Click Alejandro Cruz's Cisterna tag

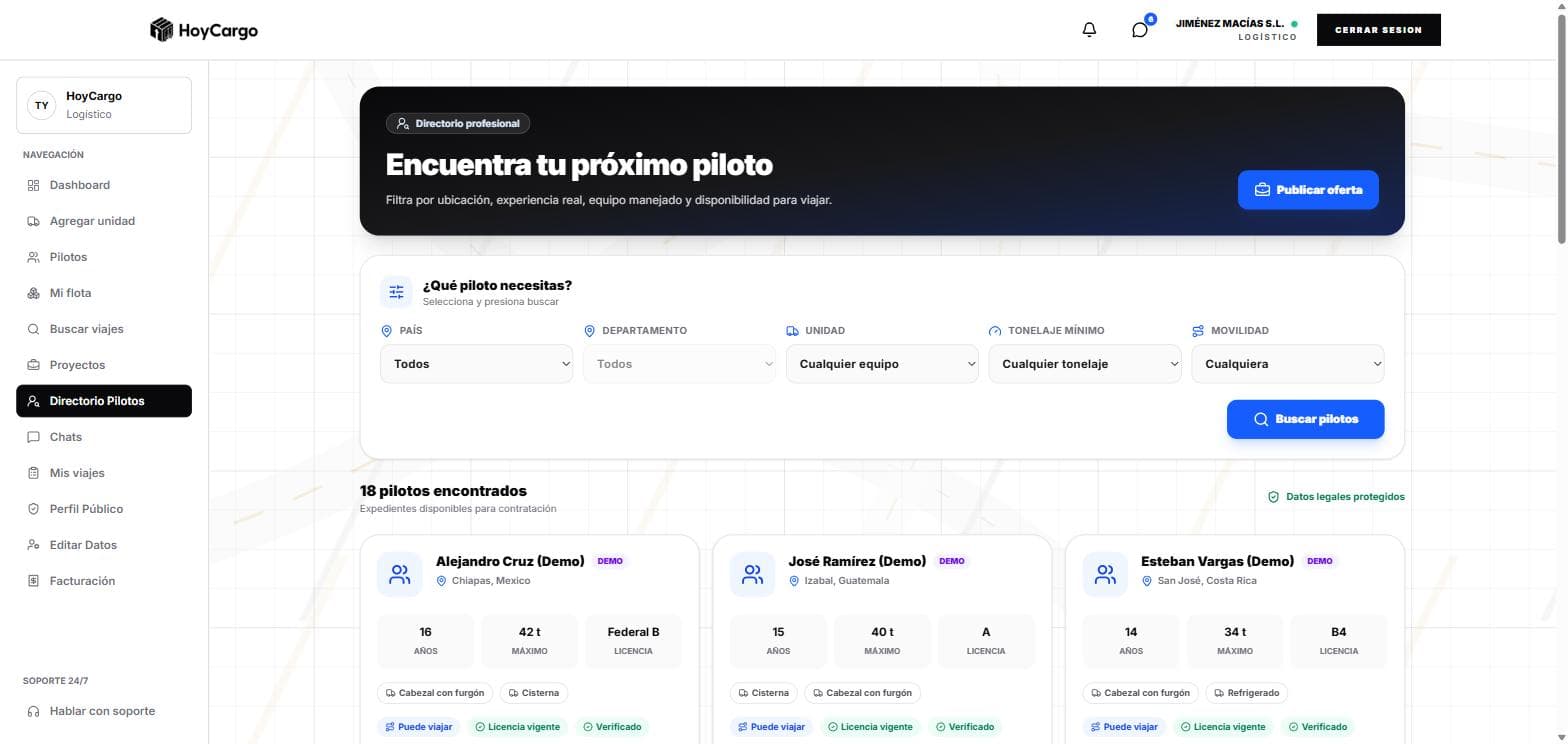[x=533, y=692]
